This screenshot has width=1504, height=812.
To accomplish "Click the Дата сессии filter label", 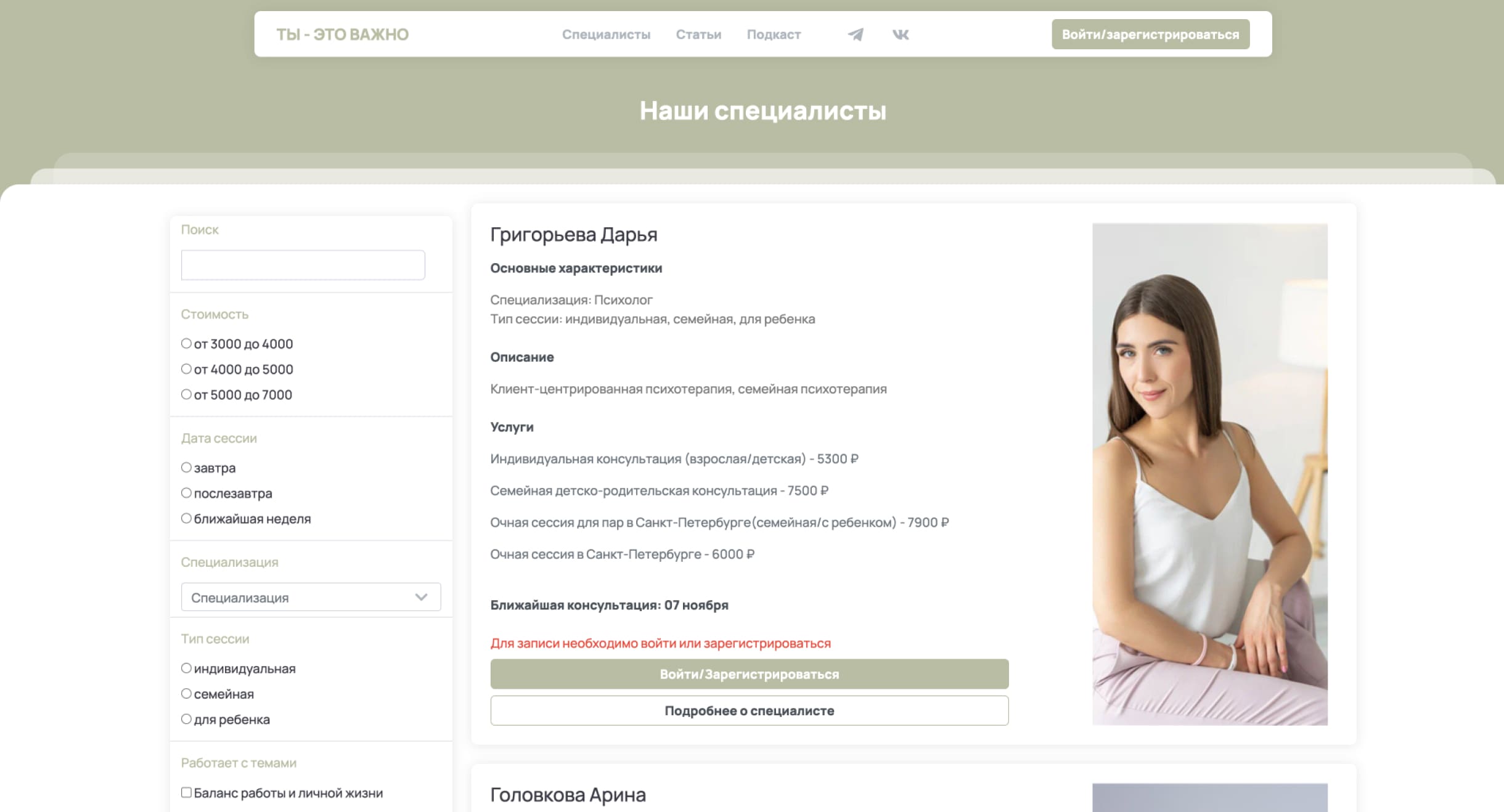I will (219, 438).
